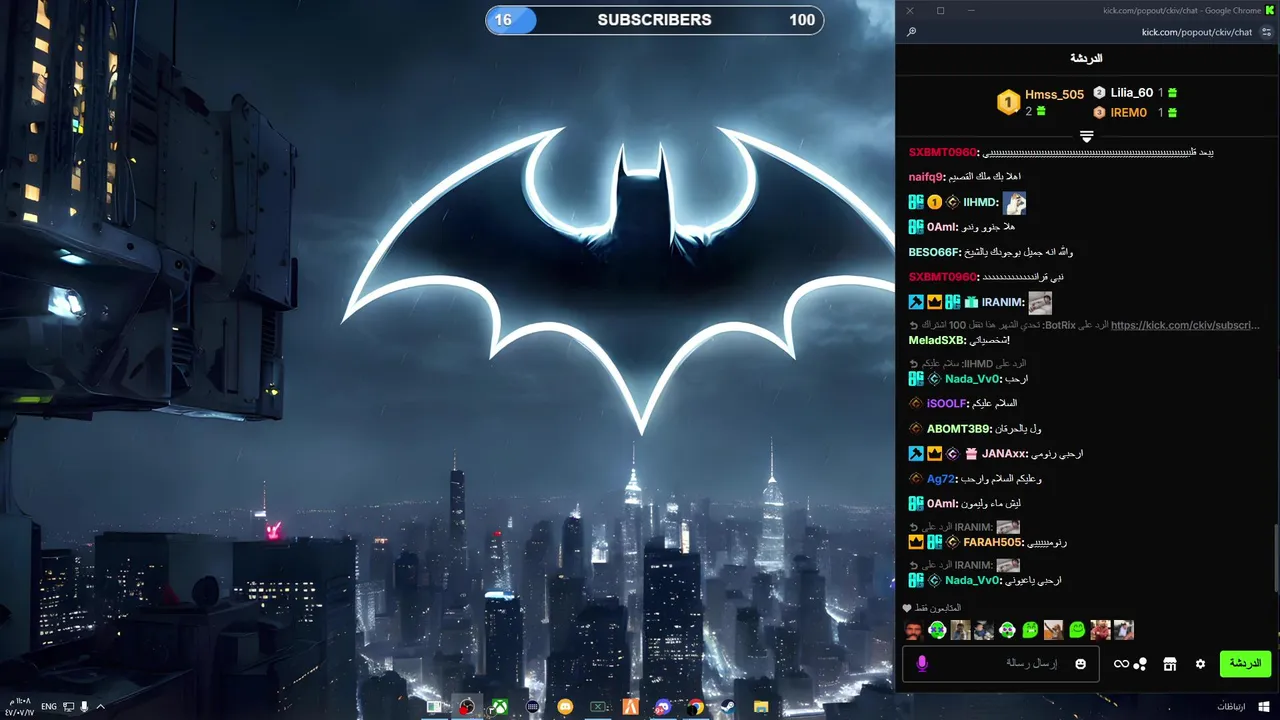Click the Chrome address bar URL

point(1196,32)
